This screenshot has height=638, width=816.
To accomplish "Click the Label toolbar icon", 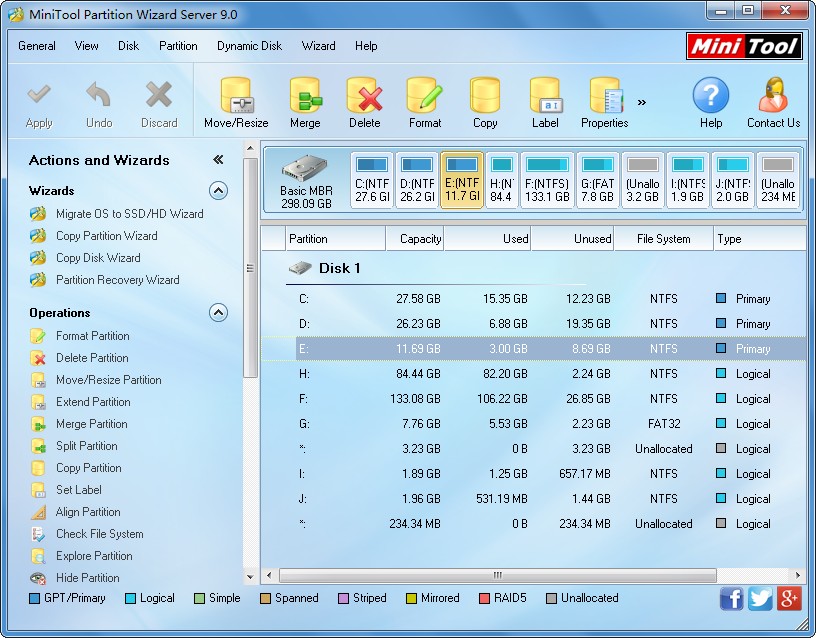I will pyautogui.click(x=545, y=96).
